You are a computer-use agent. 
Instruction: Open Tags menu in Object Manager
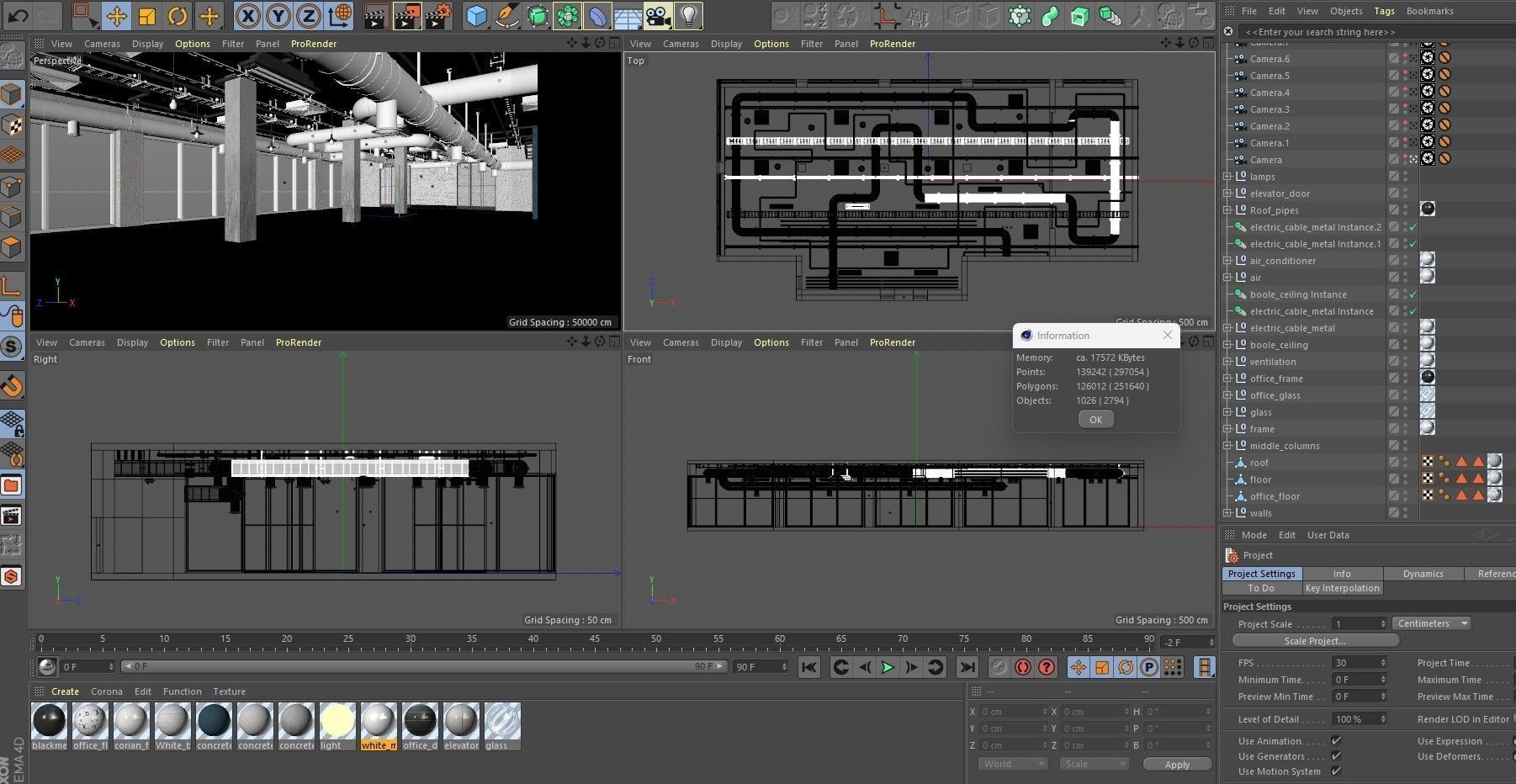point(1384,11)
